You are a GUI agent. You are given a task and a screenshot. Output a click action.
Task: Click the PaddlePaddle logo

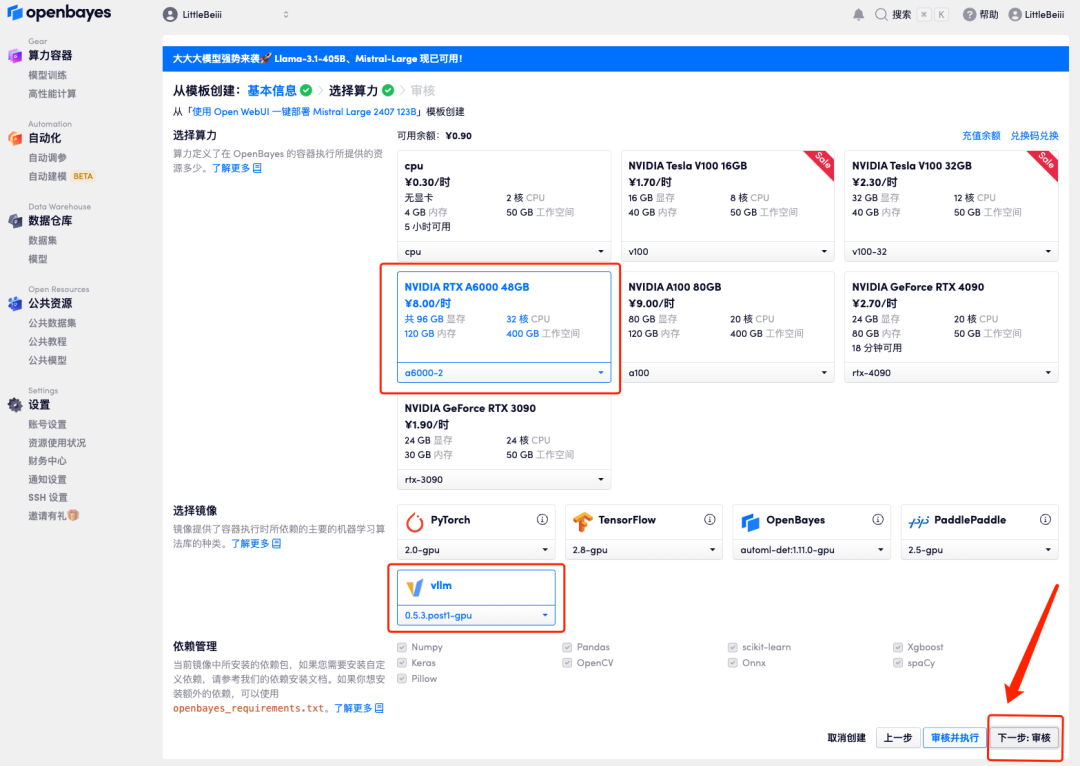click(x=918, y=521)
